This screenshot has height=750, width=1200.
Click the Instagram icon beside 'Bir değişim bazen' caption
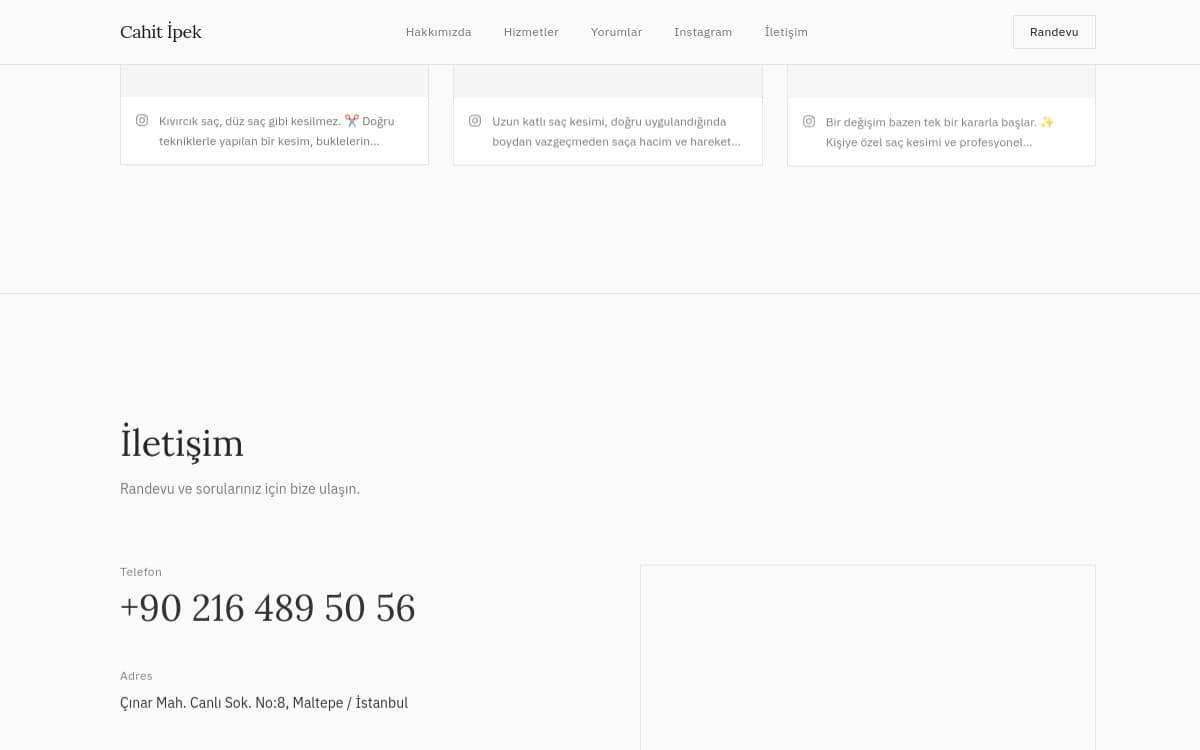tap(809, 121)
